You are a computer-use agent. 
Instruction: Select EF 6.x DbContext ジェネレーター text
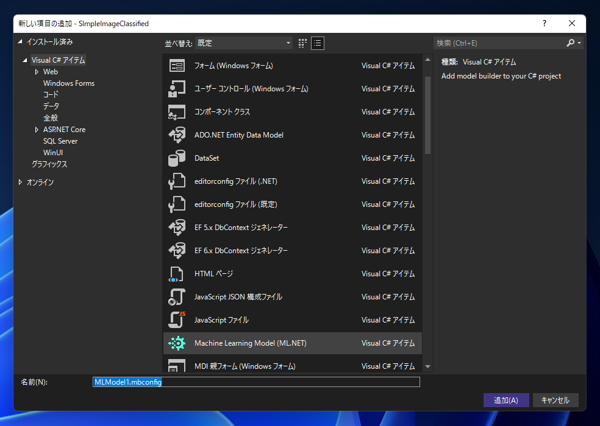(241, 251)
